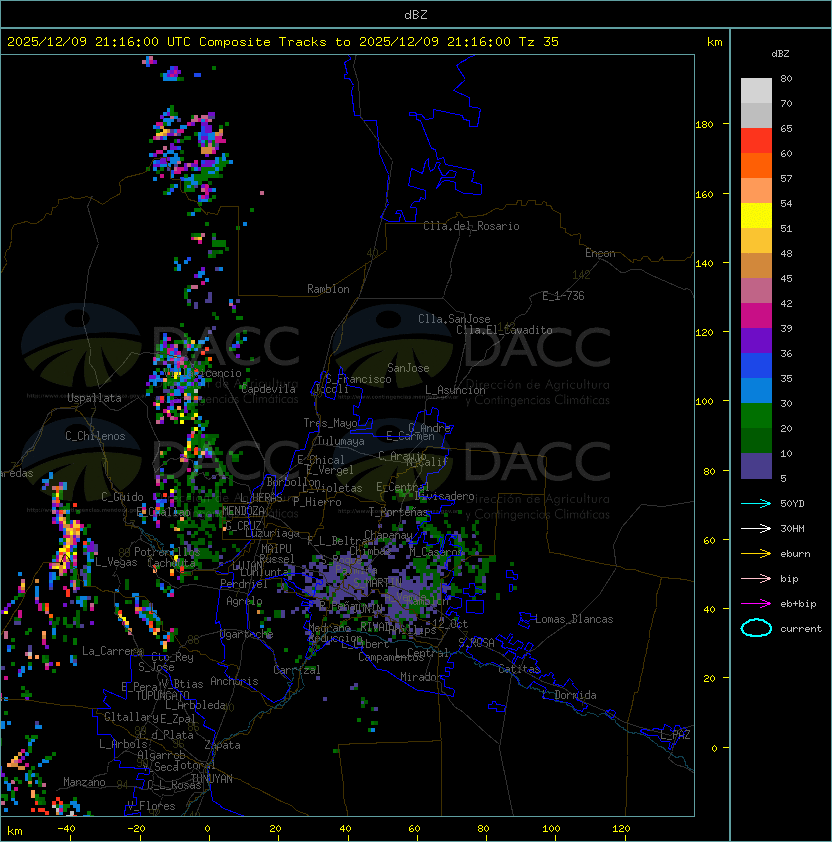Viewport: 832px width, 842px height.
Task: Pick the bright yellow 51-54 dBZ swatch
Action: point(756,215)
